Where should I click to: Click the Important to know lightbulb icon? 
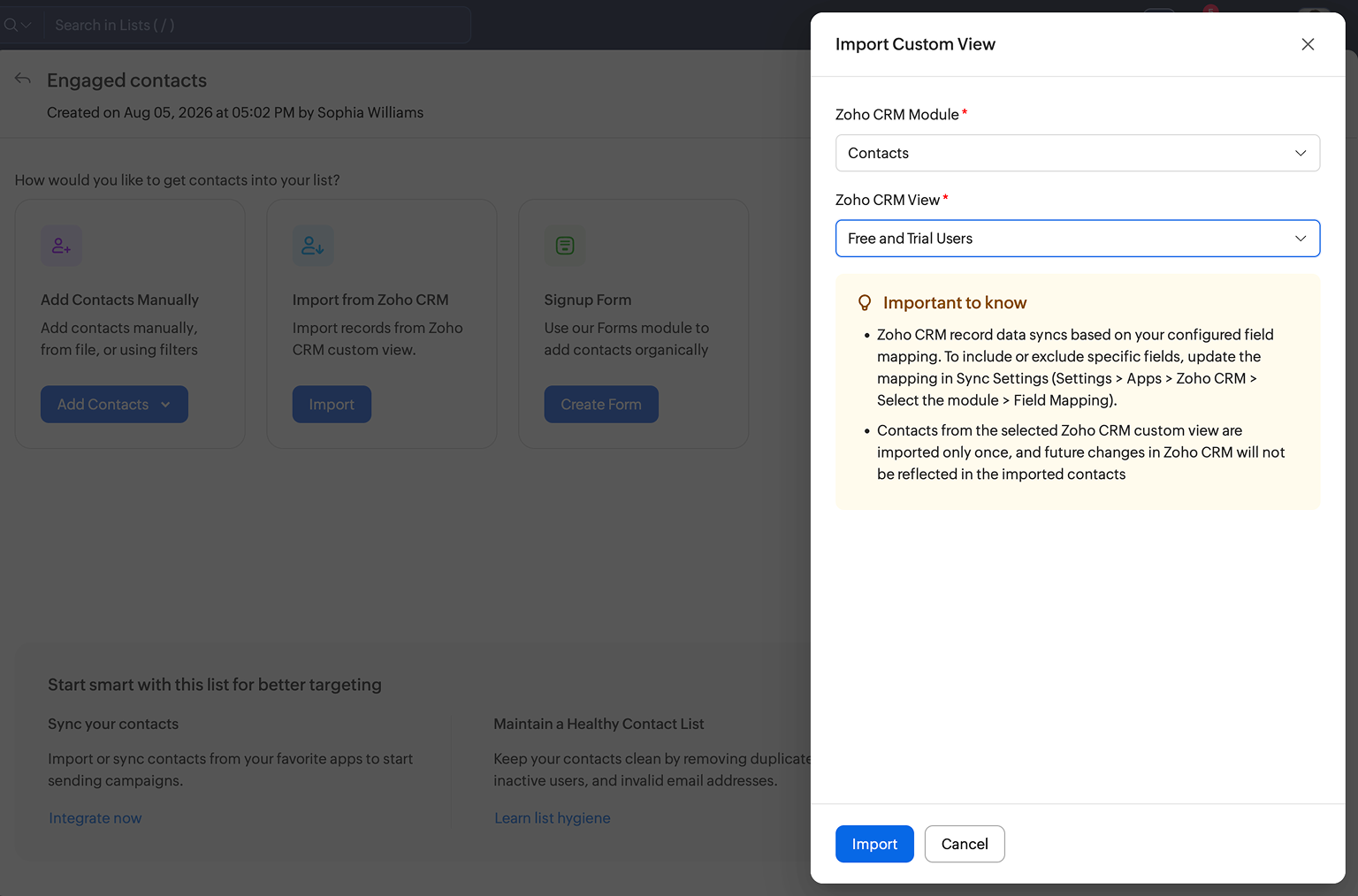pos(865,303)
